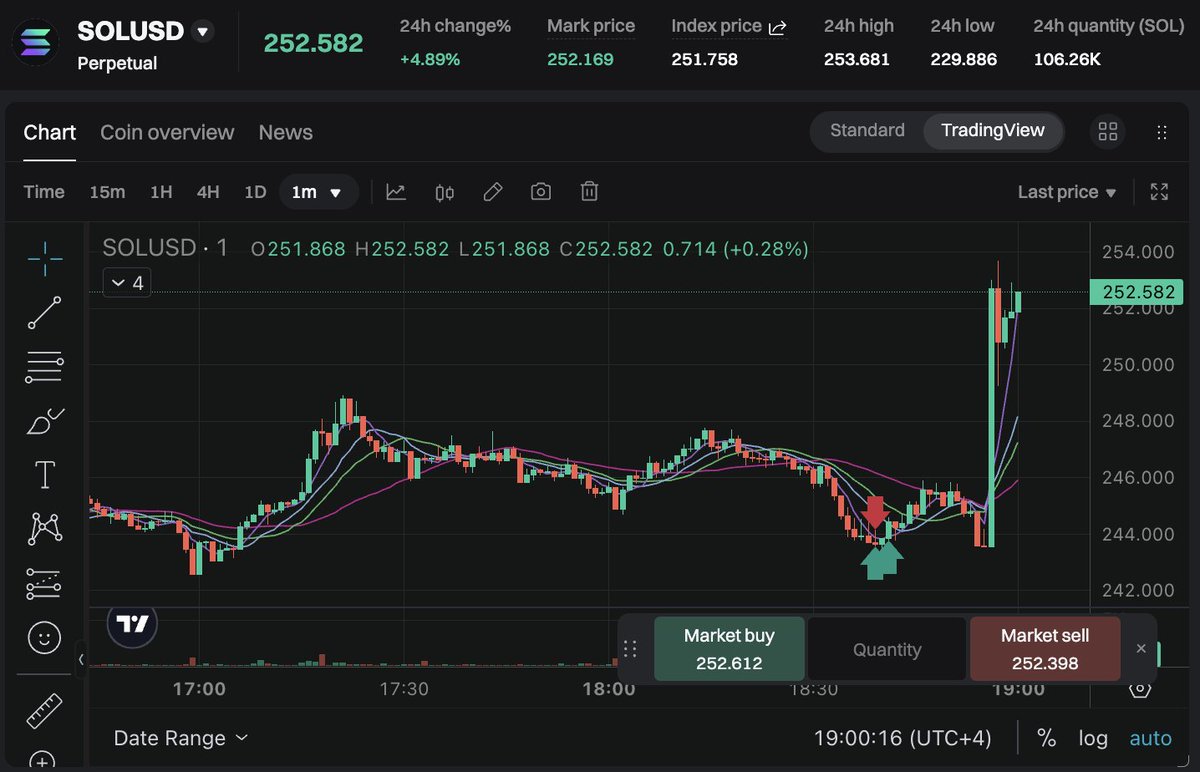Click the trash icon to remove drawings
The width and height of the screenshot is (1200, 772).
click(590, 191)
